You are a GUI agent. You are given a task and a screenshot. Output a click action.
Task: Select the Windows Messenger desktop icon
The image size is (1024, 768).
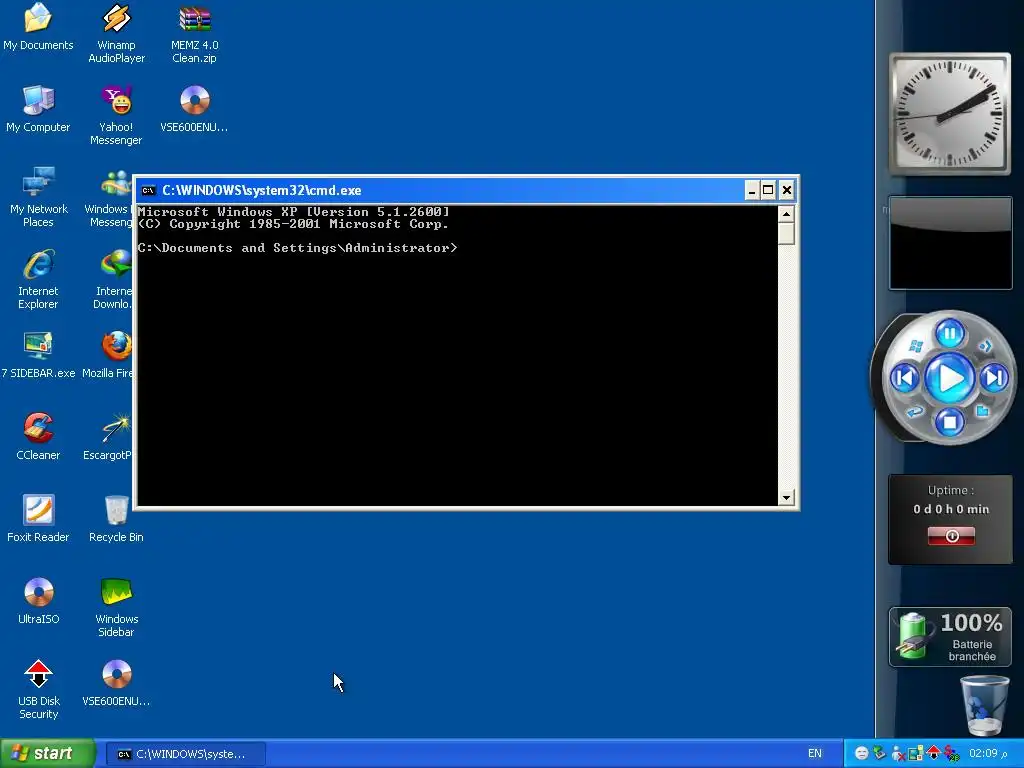[109, 197]
